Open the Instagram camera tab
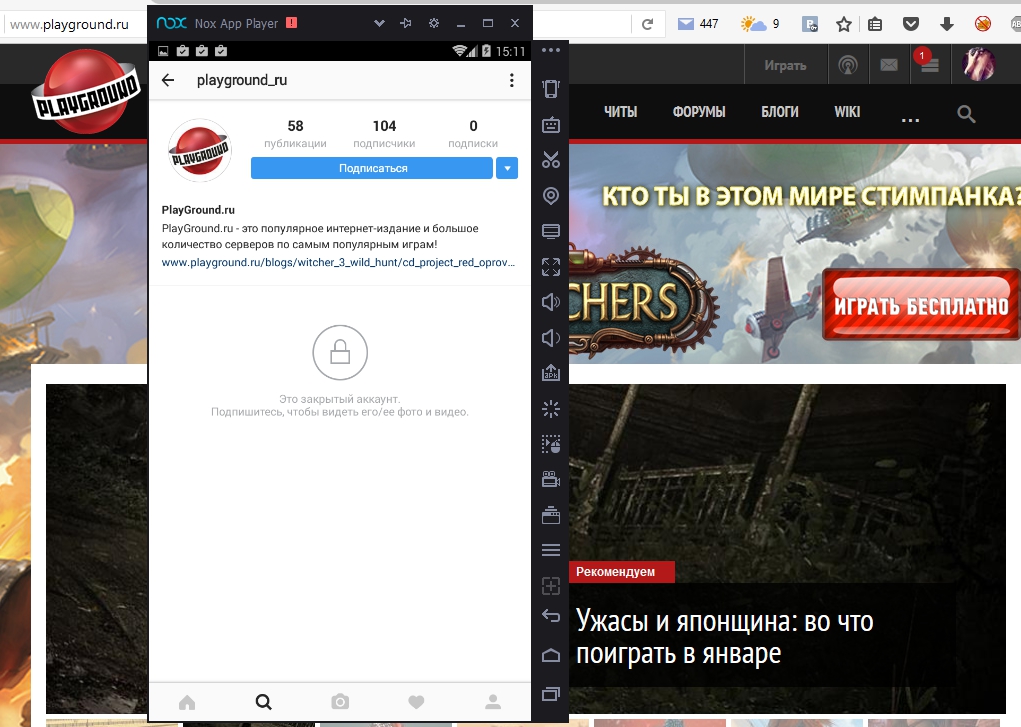 [x=340, y=702]
